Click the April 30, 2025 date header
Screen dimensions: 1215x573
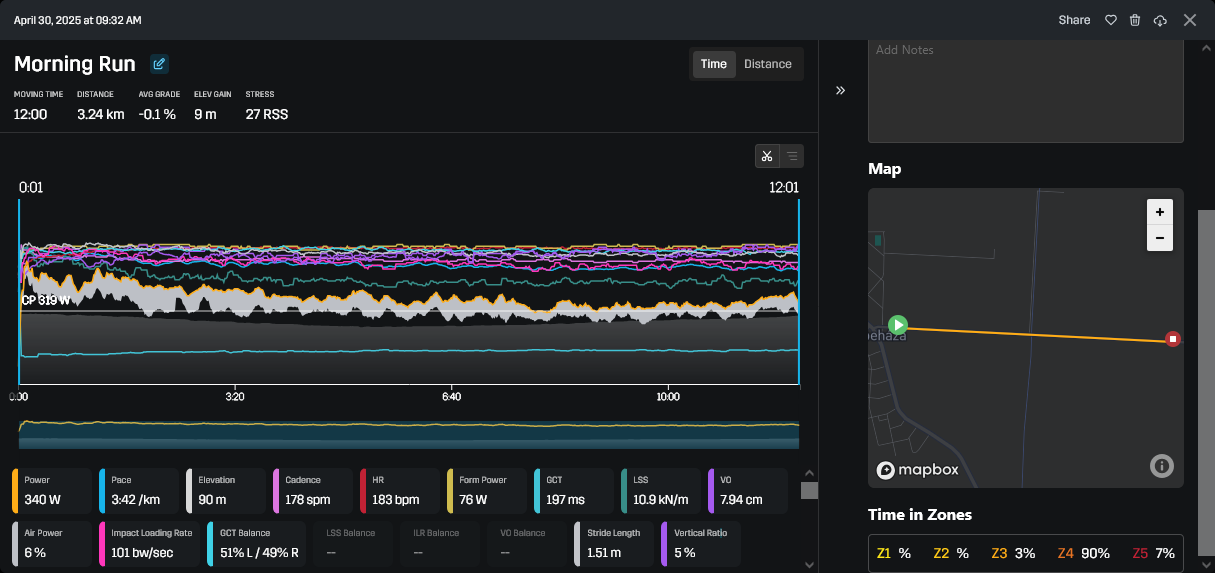click(x=77, y=20)
